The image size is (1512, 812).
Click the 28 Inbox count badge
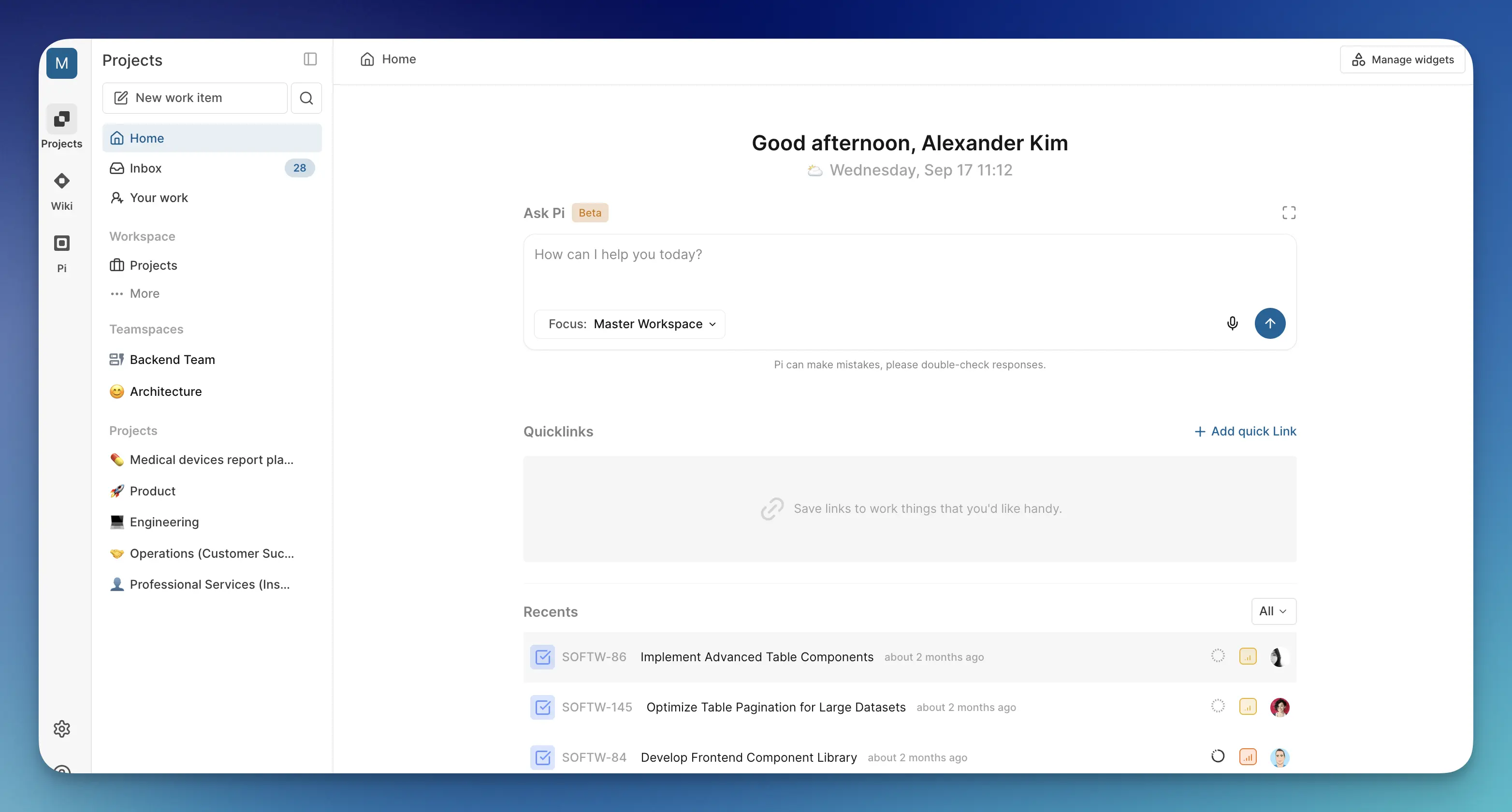299,168
